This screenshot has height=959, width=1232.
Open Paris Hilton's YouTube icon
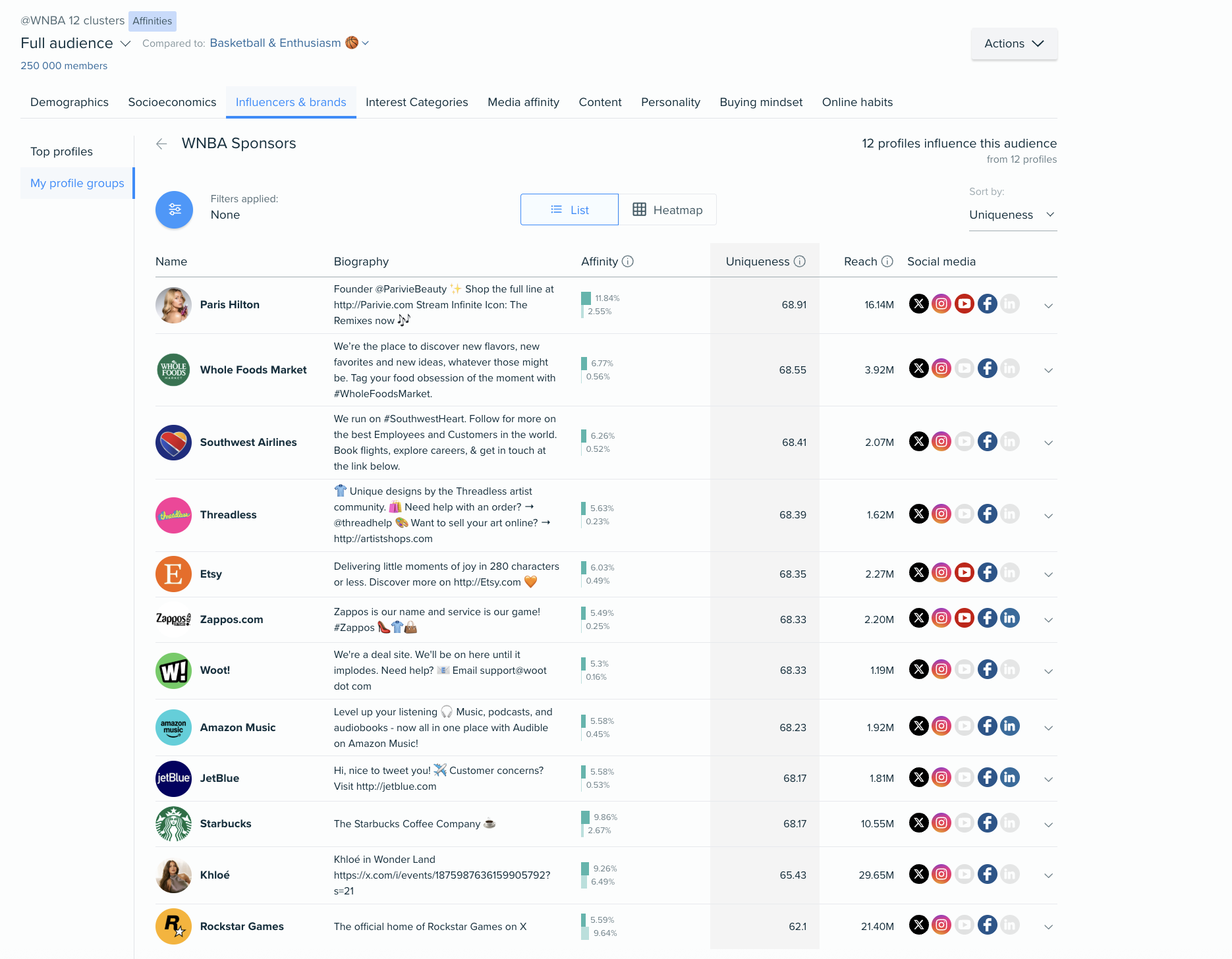(x=965, y=304)
